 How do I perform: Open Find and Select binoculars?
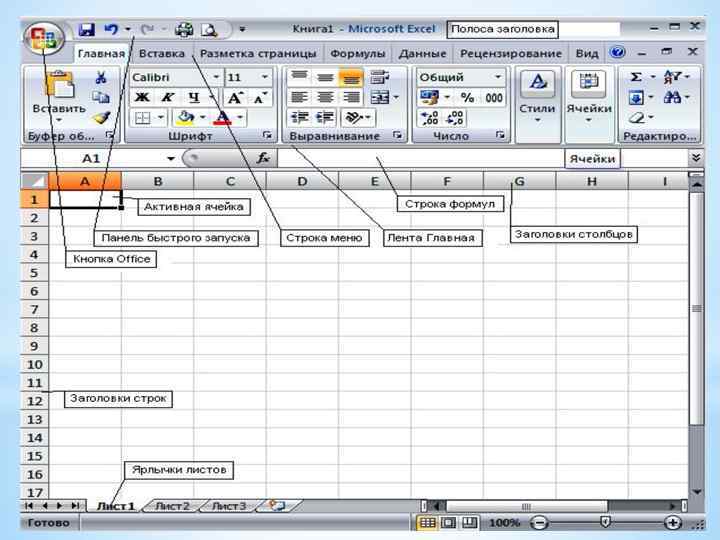point(672,97)
